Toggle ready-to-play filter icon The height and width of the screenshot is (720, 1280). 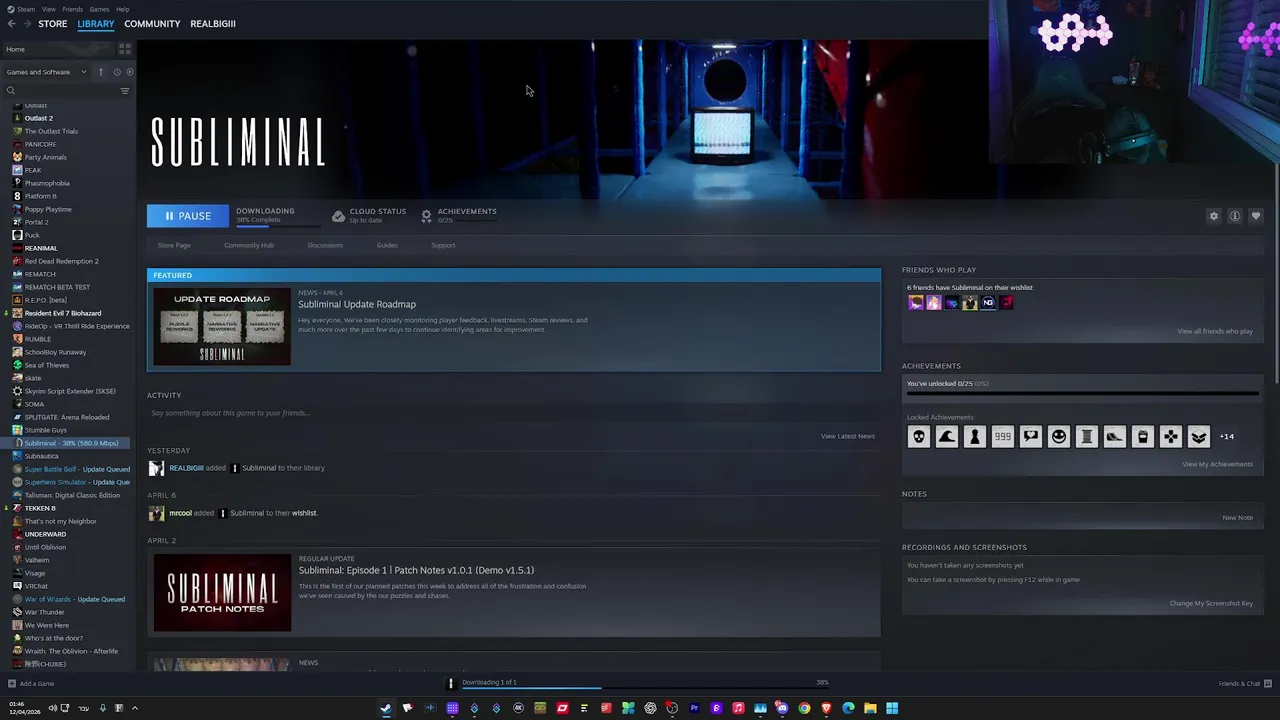[129, 72]
